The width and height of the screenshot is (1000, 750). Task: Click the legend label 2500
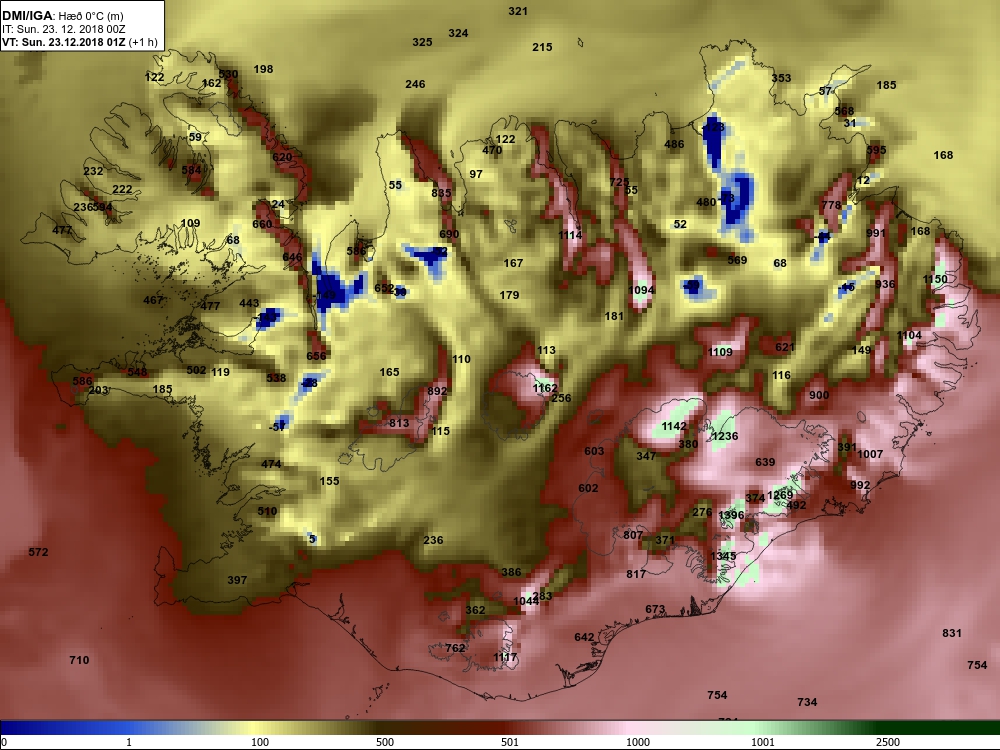click(888, 742)
